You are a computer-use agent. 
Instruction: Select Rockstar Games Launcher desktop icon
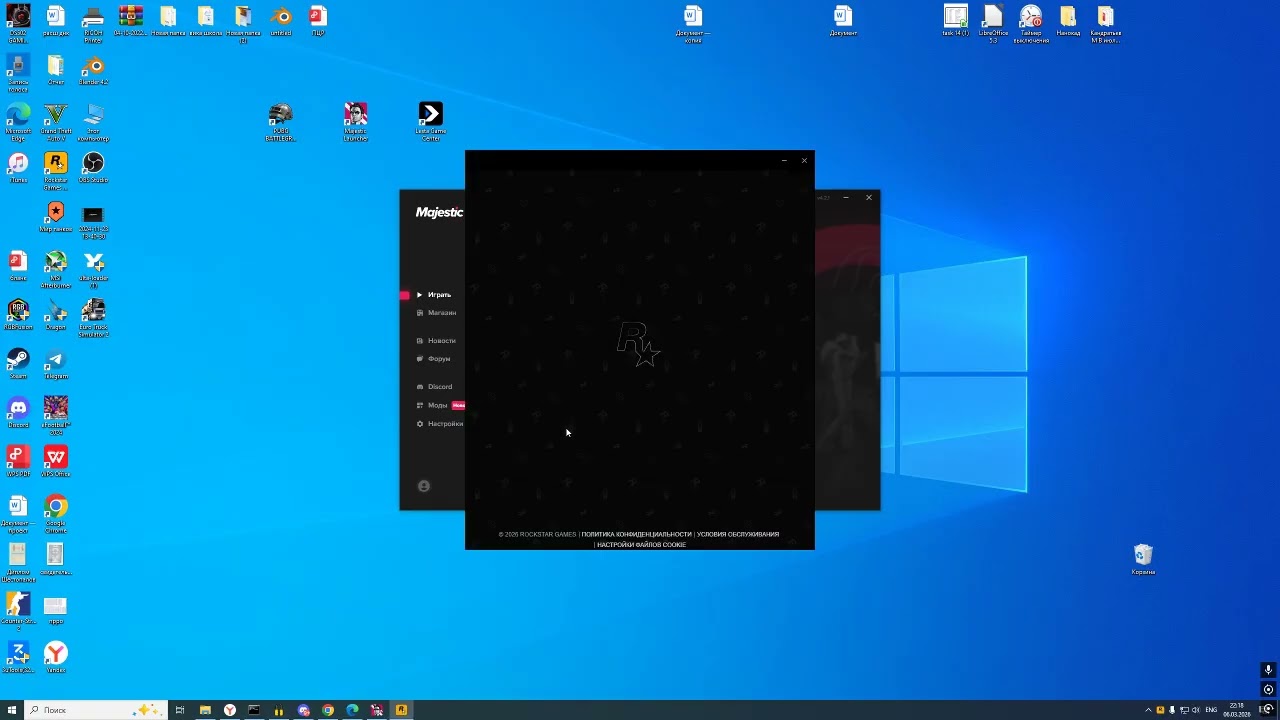55,170
